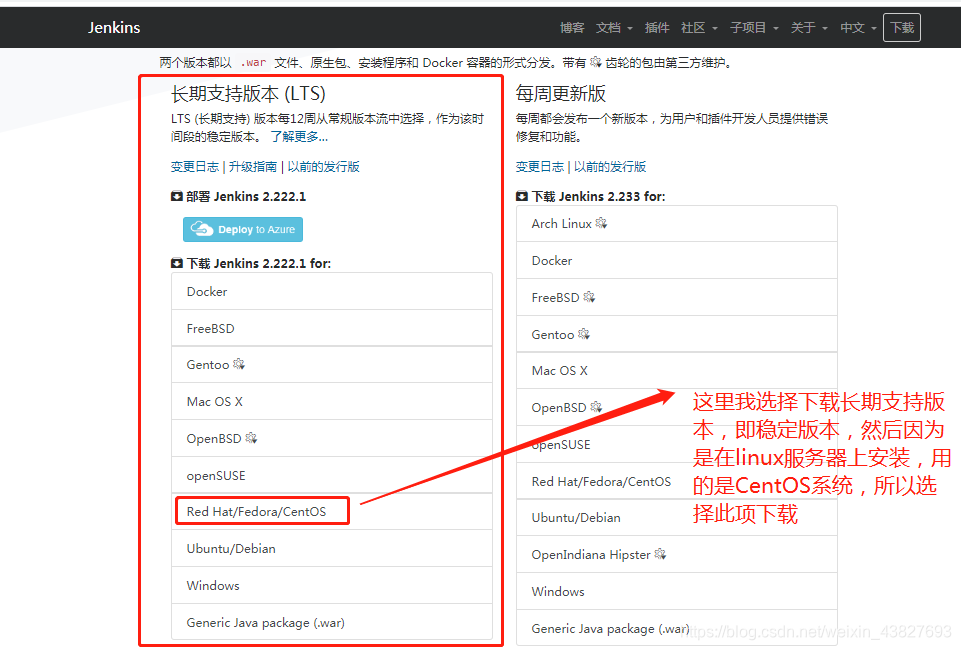Click download icon before 下载 Jenkins 2.222.1

[175, 263]
